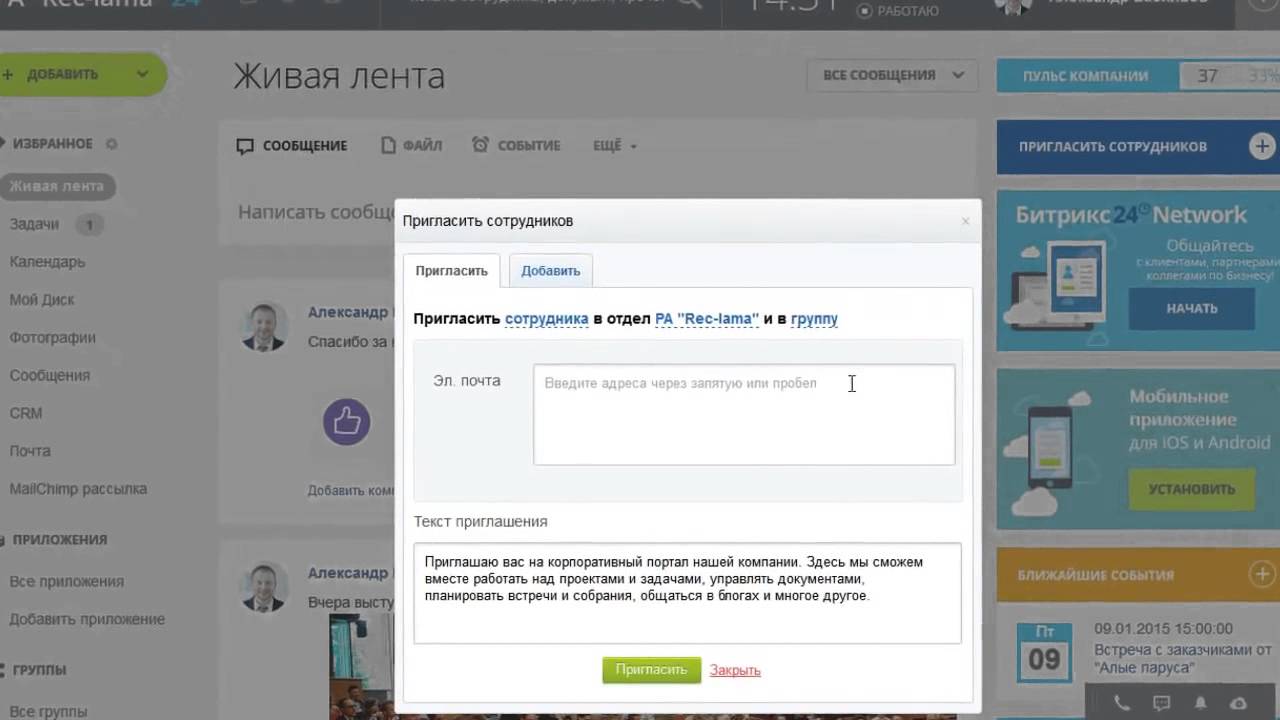The image size is (1280, 720).
Task: Open Добавить приложение in sidebar
Action: pyautogui.click(x=87, y=619)
